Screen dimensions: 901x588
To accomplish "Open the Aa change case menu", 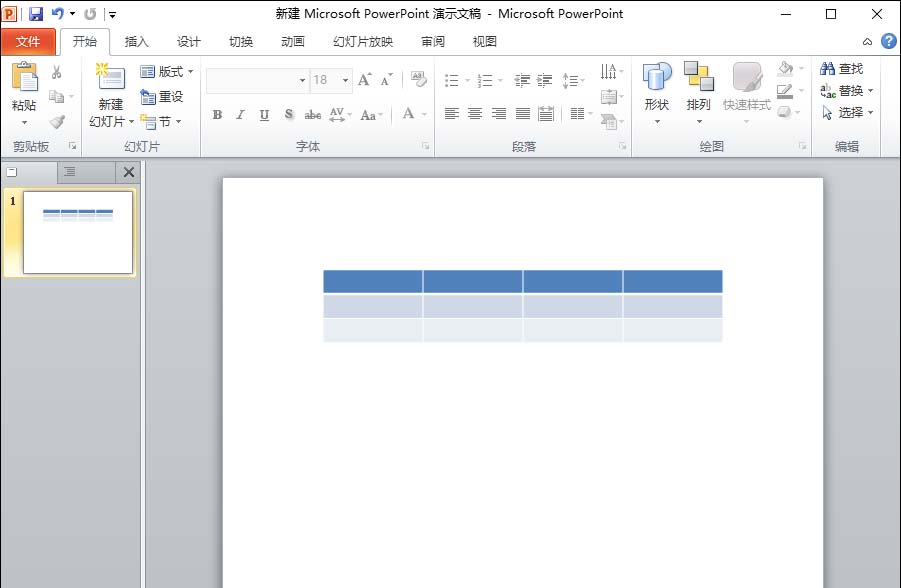I will coord(371,114).
